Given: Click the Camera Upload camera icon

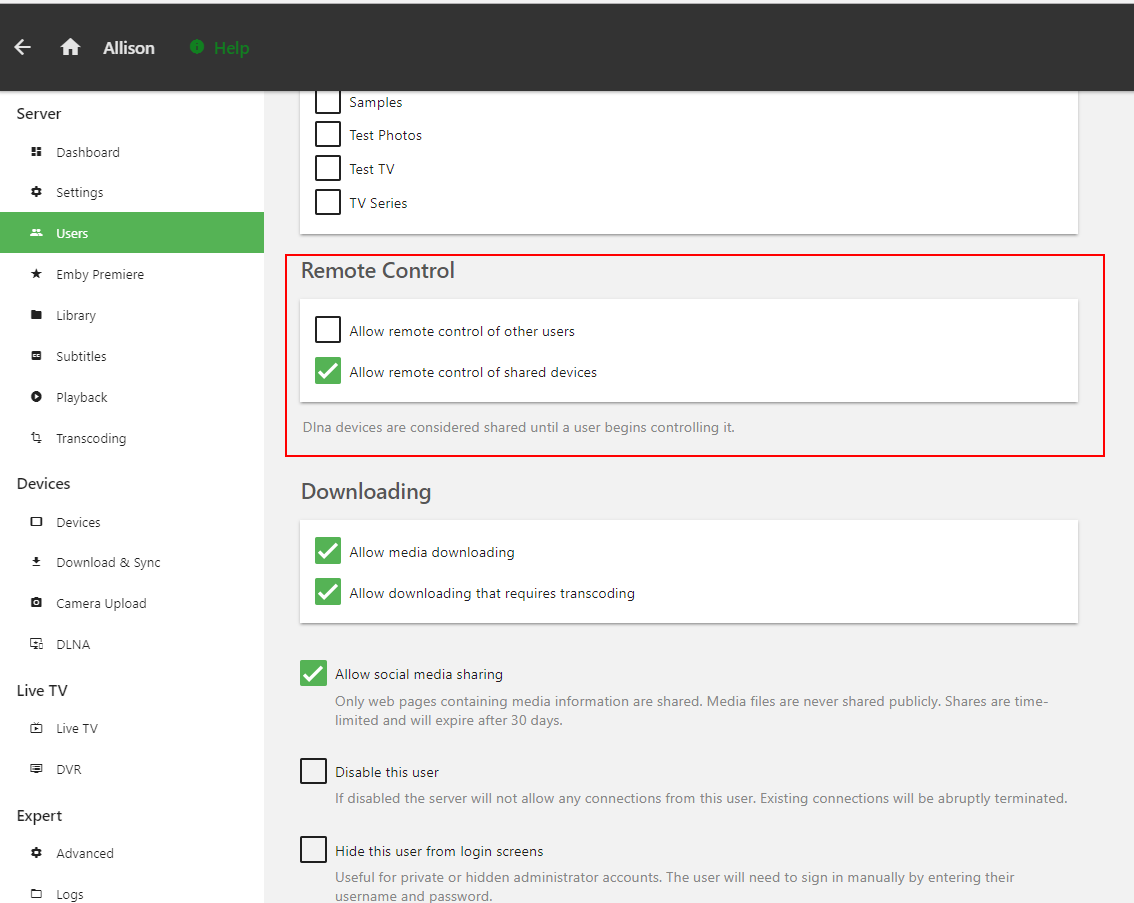Looking at the screenshot, I should pos(36,602).
